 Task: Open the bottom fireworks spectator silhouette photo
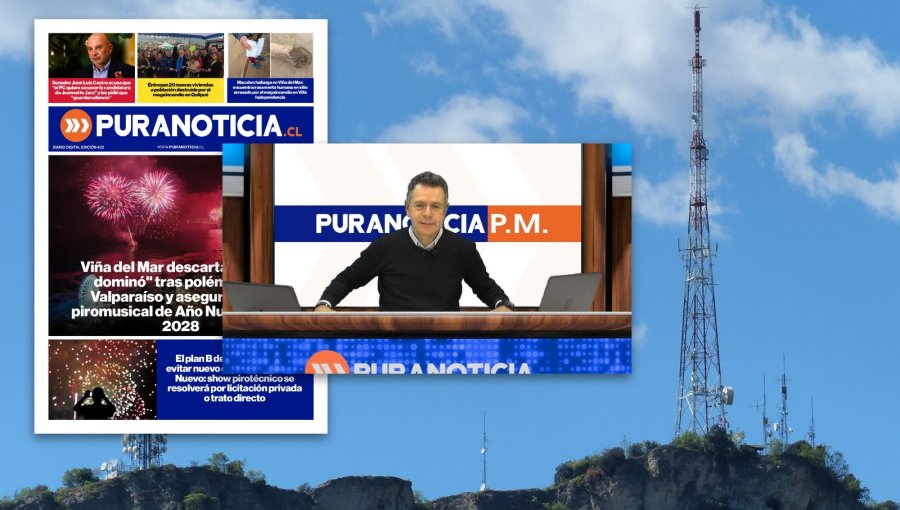(x=103, y=380)
